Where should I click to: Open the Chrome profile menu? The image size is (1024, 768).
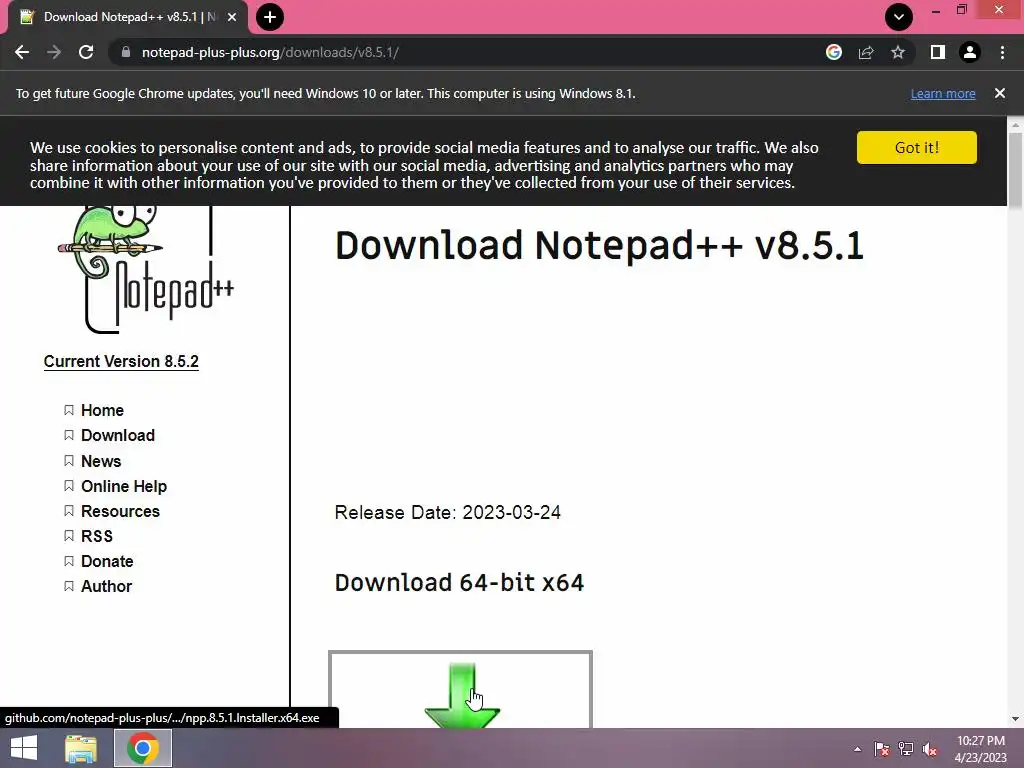(x=970, y=52)
